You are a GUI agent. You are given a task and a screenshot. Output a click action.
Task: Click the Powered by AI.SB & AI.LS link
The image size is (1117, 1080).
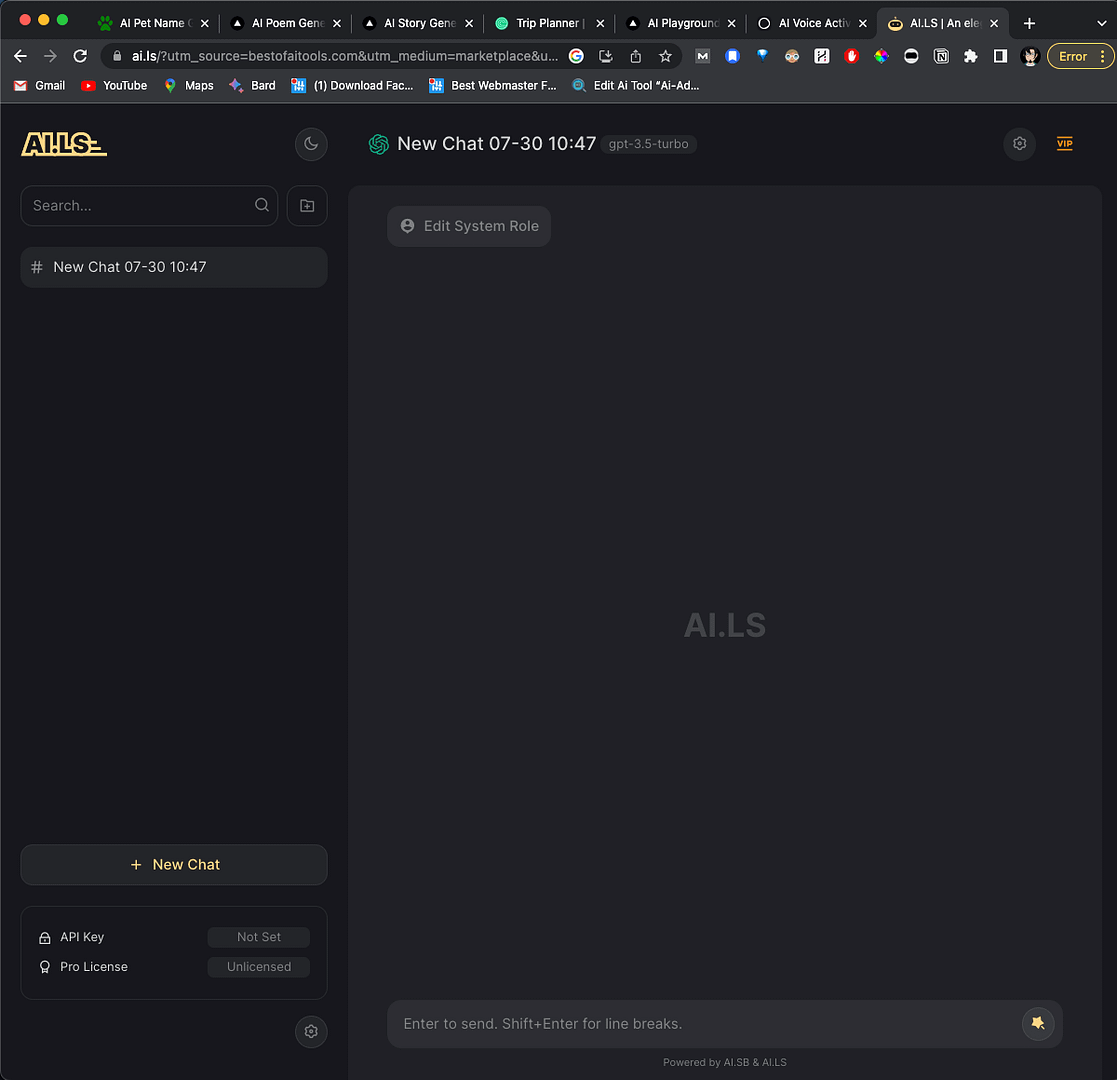(724, 1062)
